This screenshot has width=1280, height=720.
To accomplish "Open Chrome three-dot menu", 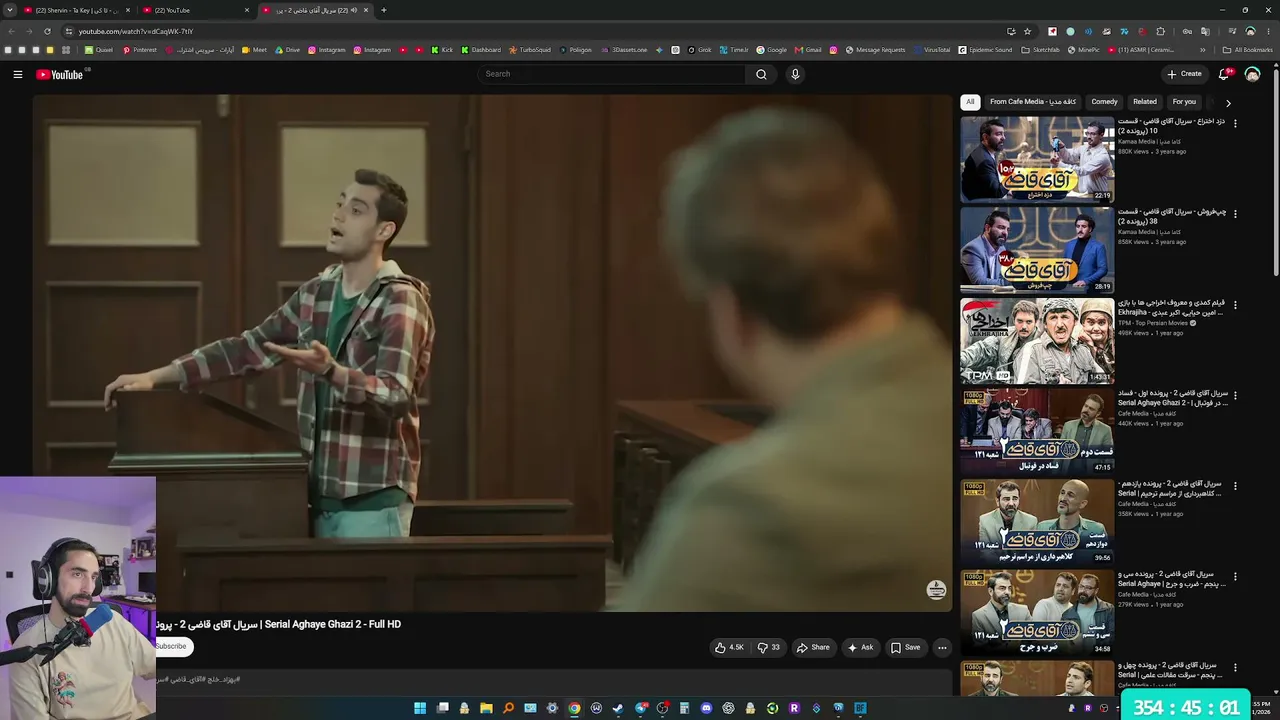I will point(1268,31).
